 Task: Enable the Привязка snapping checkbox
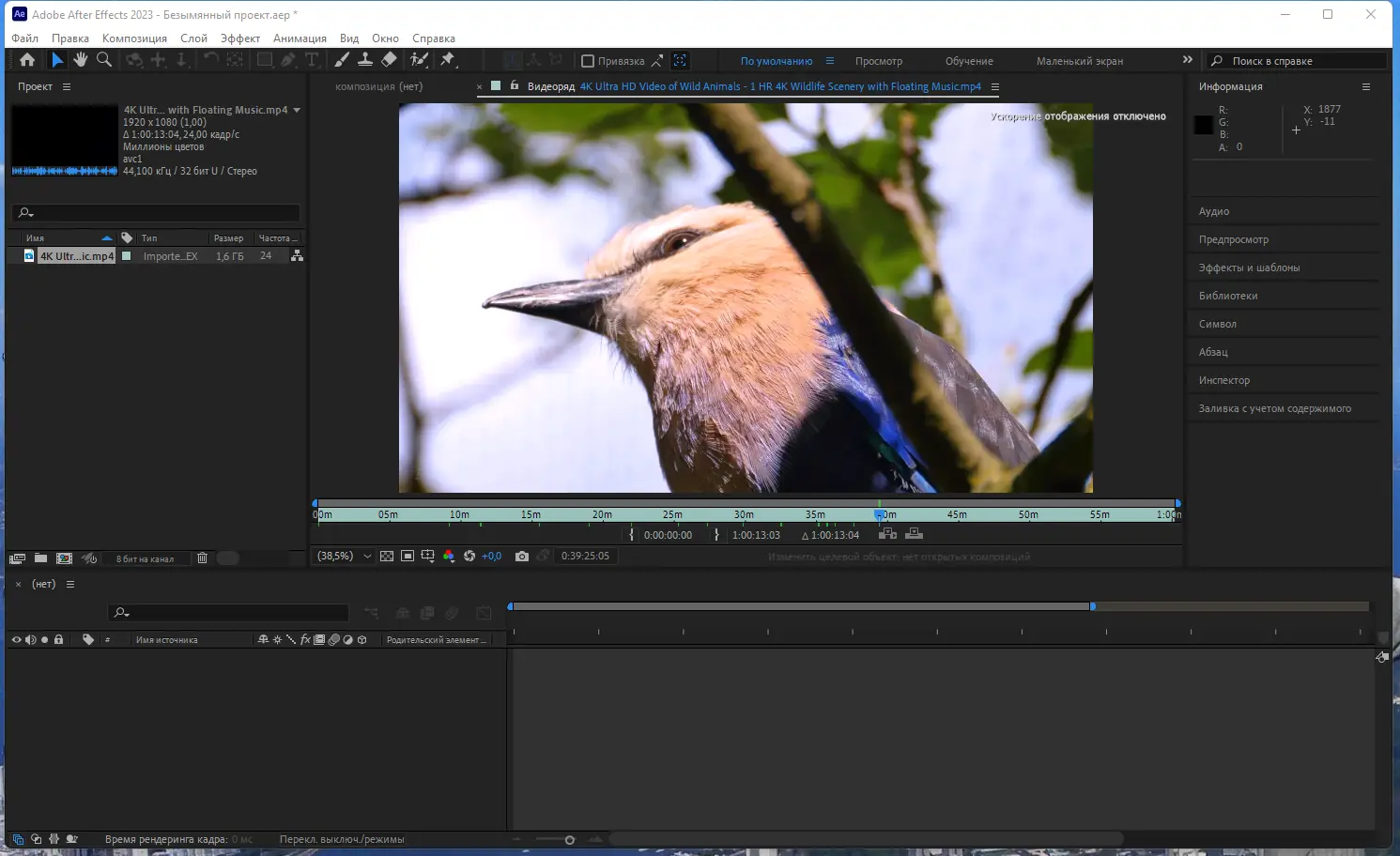click(x=588, y=61)
